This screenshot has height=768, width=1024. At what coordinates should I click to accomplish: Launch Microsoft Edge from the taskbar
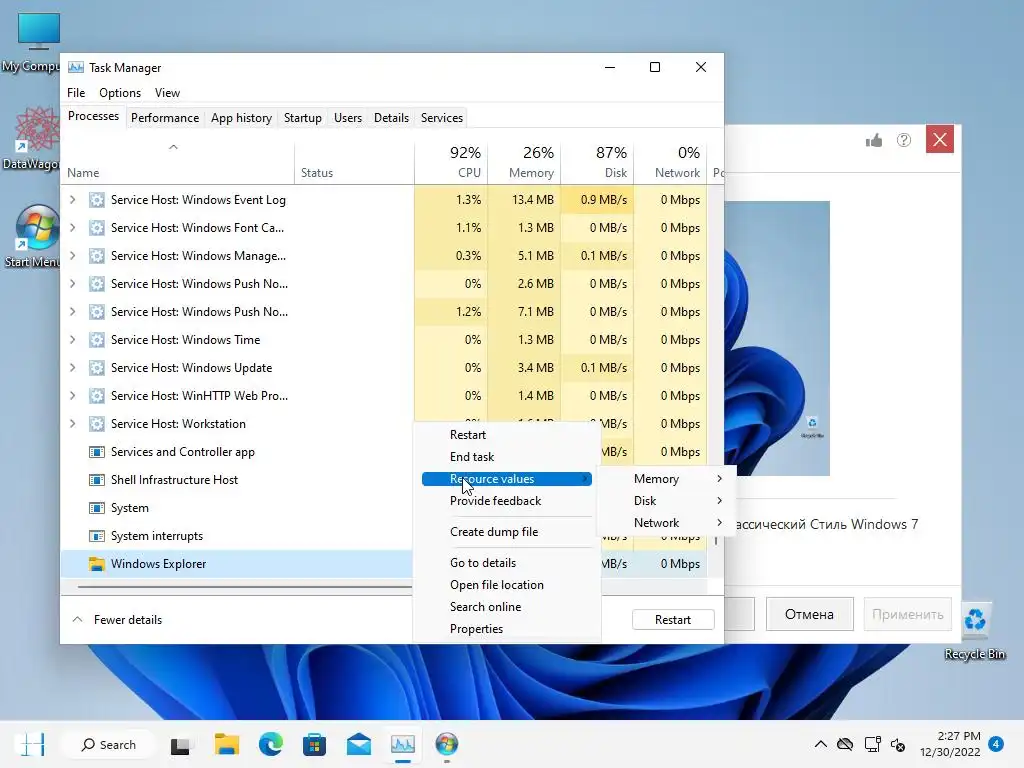click(270, 744)
